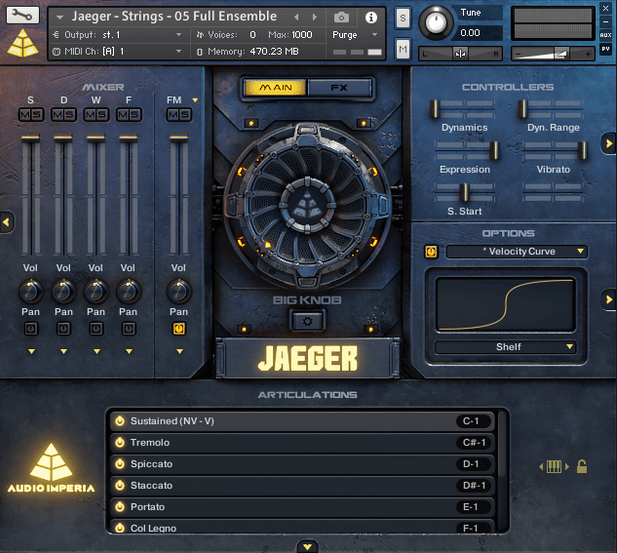Screen dimensions: 617x553
Task: Toggle Staccato articulation power icon
Action: (120, 485)
